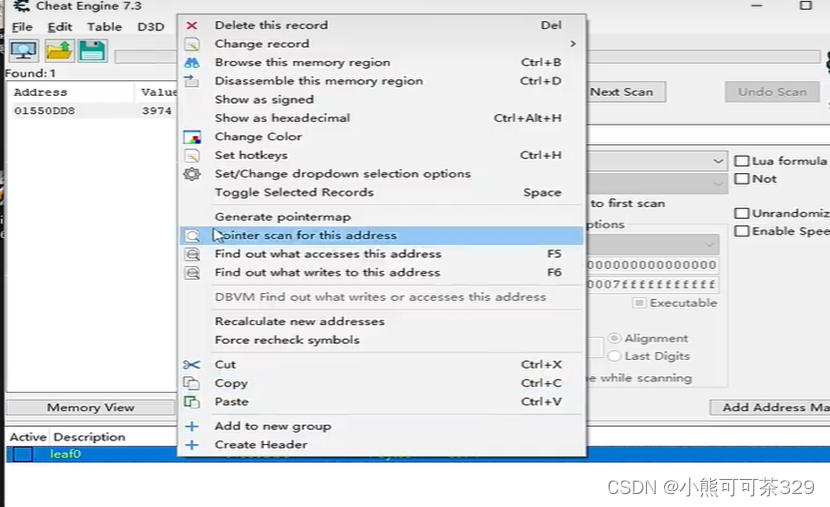This screenshot has height=507, width=830.
Task: Click the red X delete record icon
Action: pyautogui.click(x=192, y=25)
